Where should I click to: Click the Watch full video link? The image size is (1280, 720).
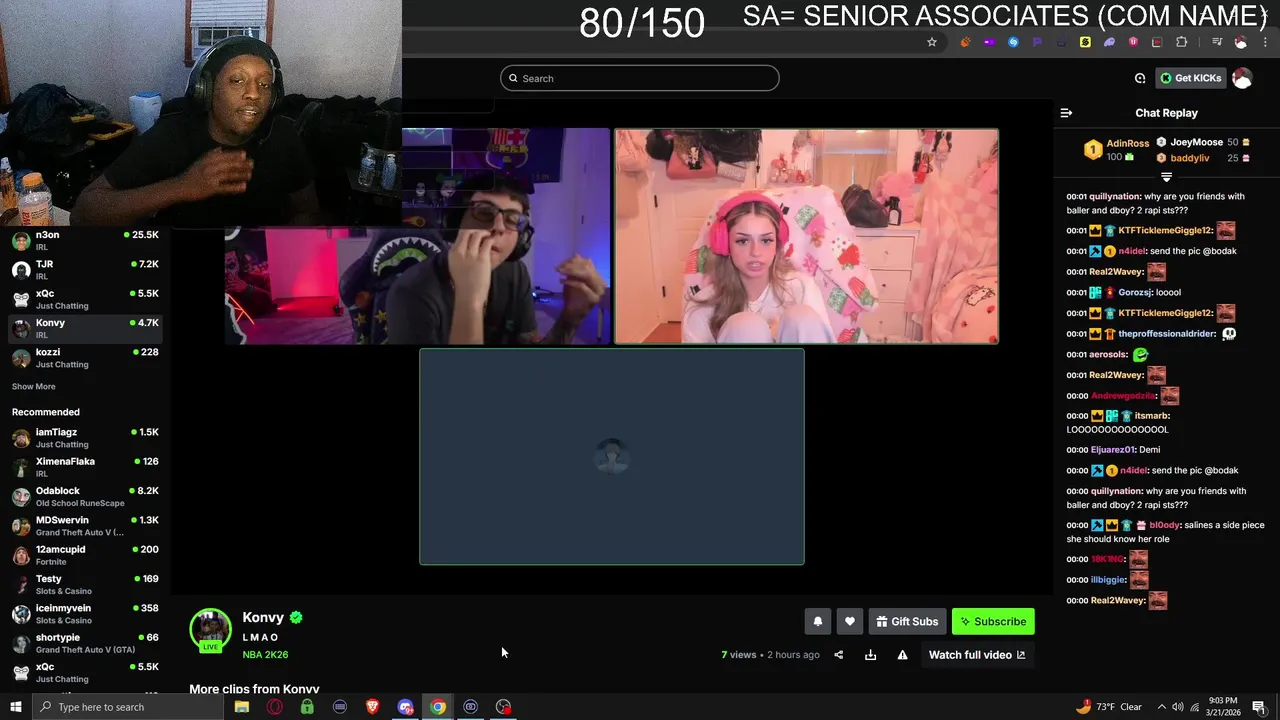coord(977,655)
